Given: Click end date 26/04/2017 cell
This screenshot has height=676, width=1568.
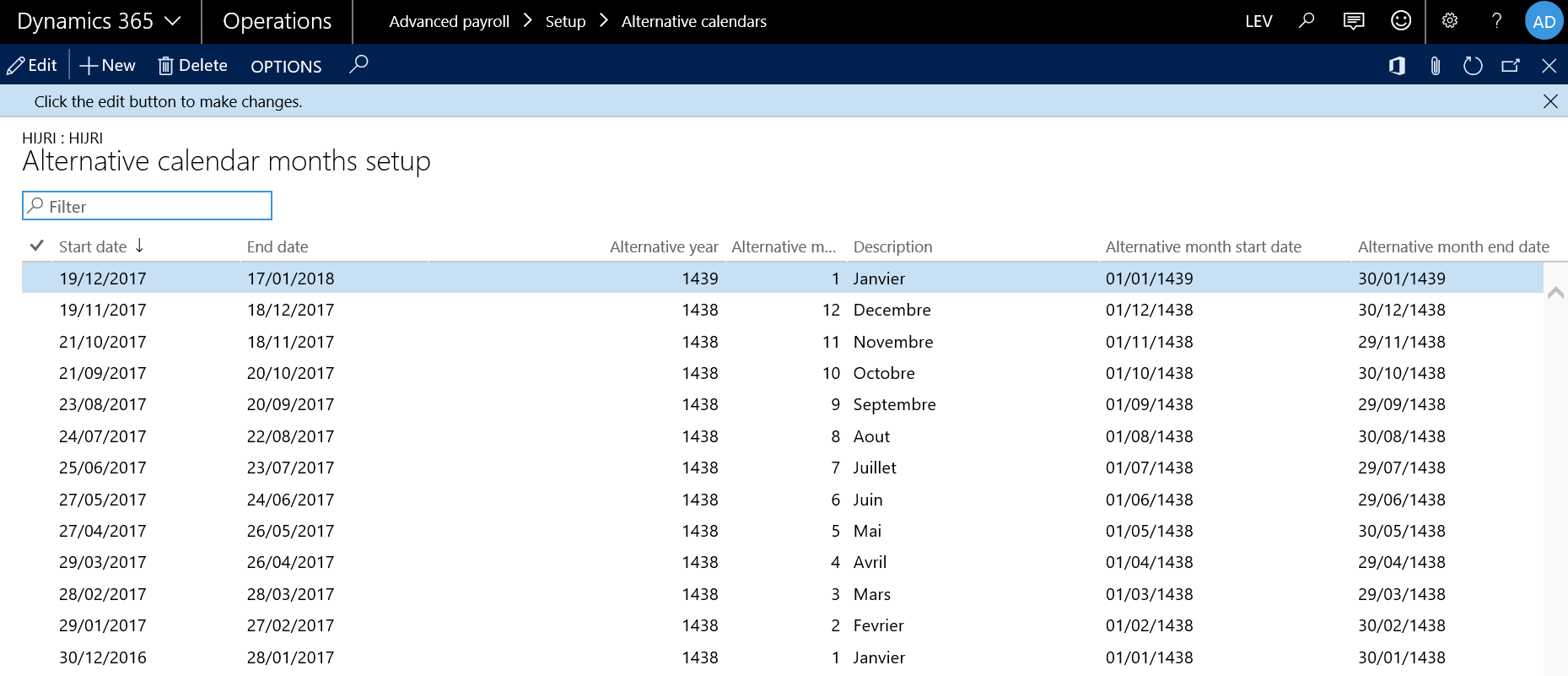Looking at the screenshot, I should pyautogui.click(x=291, y=562).
